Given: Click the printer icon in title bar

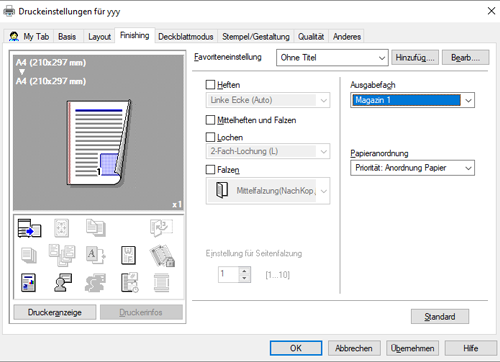Looking at the screenshot, I should tap(9, 11).
